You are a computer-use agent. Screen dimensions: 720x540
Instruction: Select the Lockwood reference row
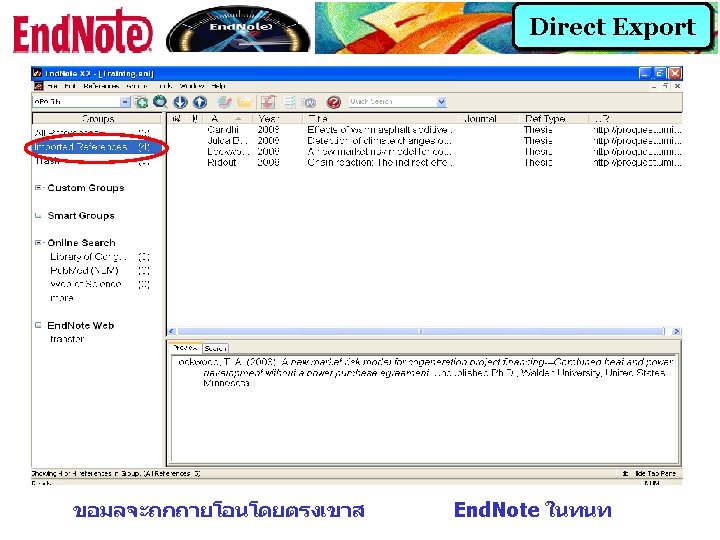coord(424,152)
